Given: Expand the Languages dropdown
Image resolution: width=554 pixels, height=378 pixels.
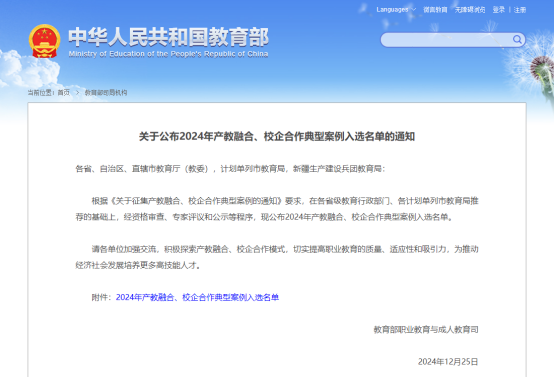Looking at the screenshot, I should point(396,10).
